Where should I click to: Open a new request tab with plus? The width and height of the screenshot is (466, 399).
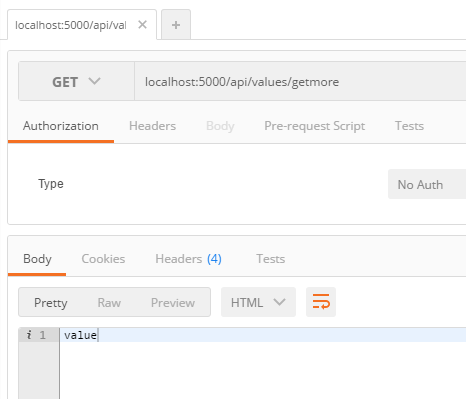point(176,25)
